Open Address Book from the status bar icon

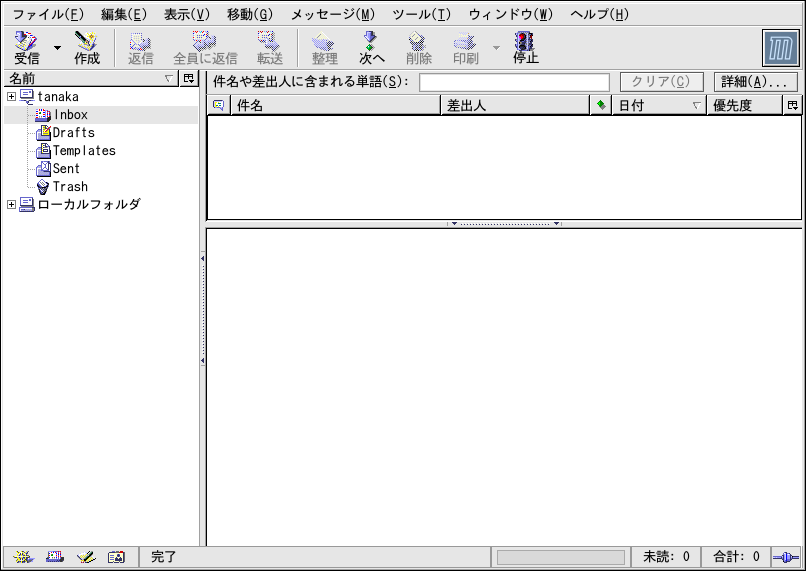click(116, 557)
